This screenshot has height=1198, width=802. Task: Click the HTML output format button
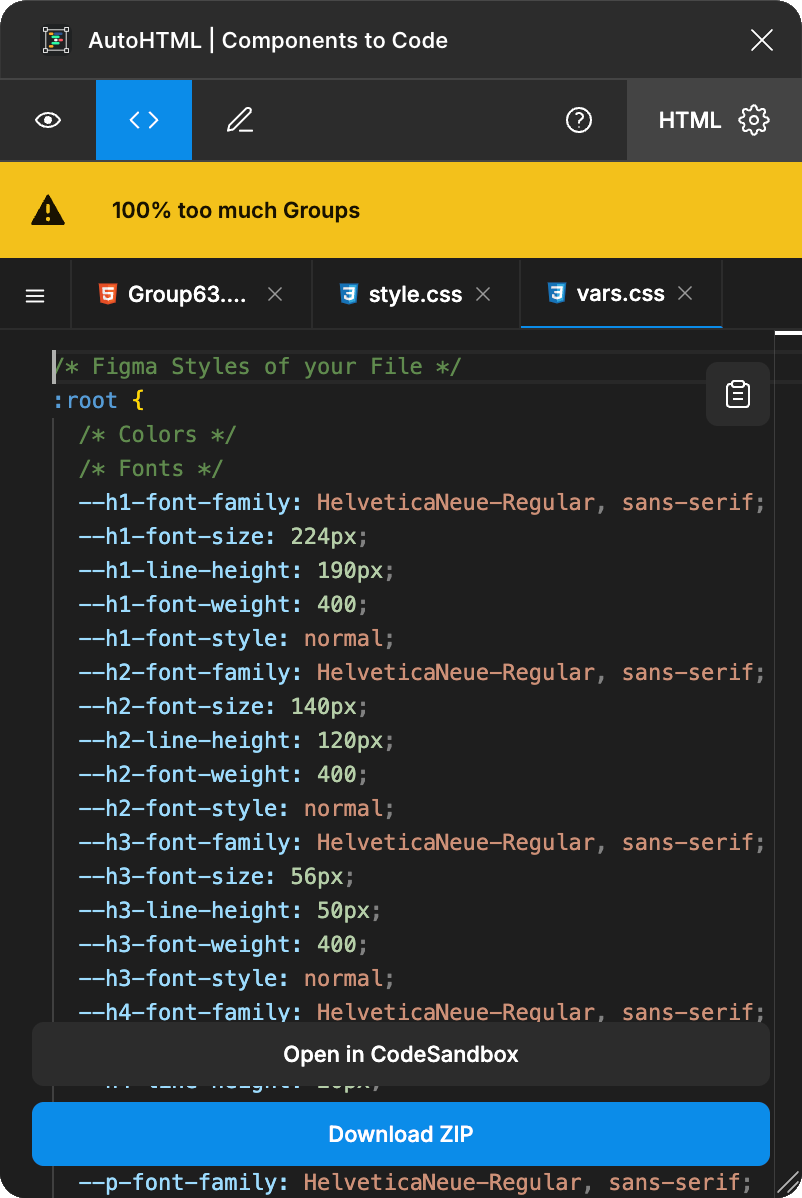click(x=690, y=120)
